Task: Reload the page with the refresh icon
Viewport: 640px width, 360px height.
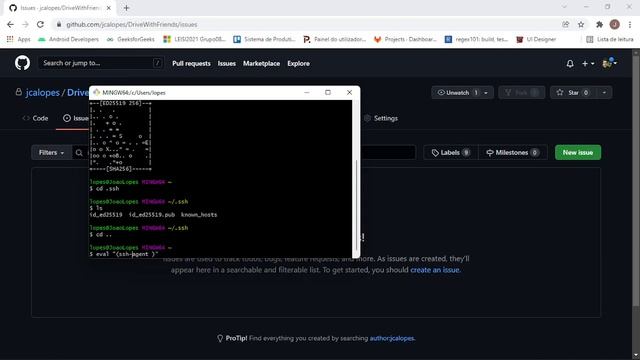Action: 40,24
